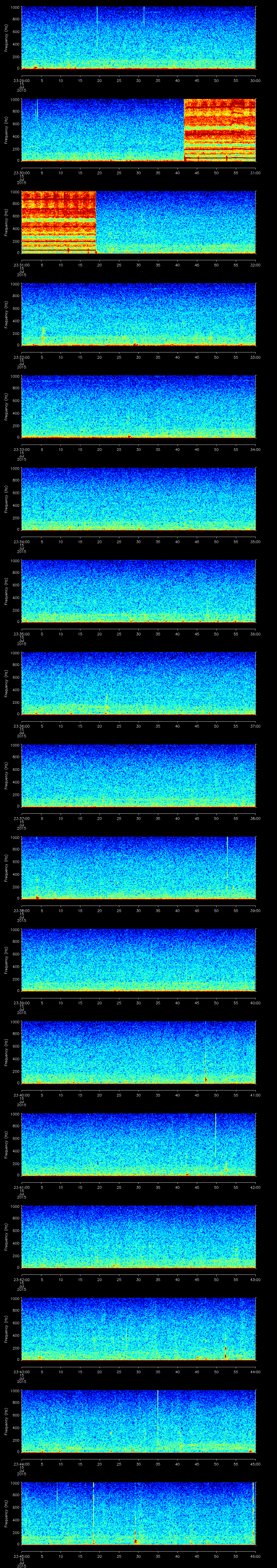277x1568 pixels.
Task: Click the 23:39:00 time label
Action: (x=21, y=1003)
